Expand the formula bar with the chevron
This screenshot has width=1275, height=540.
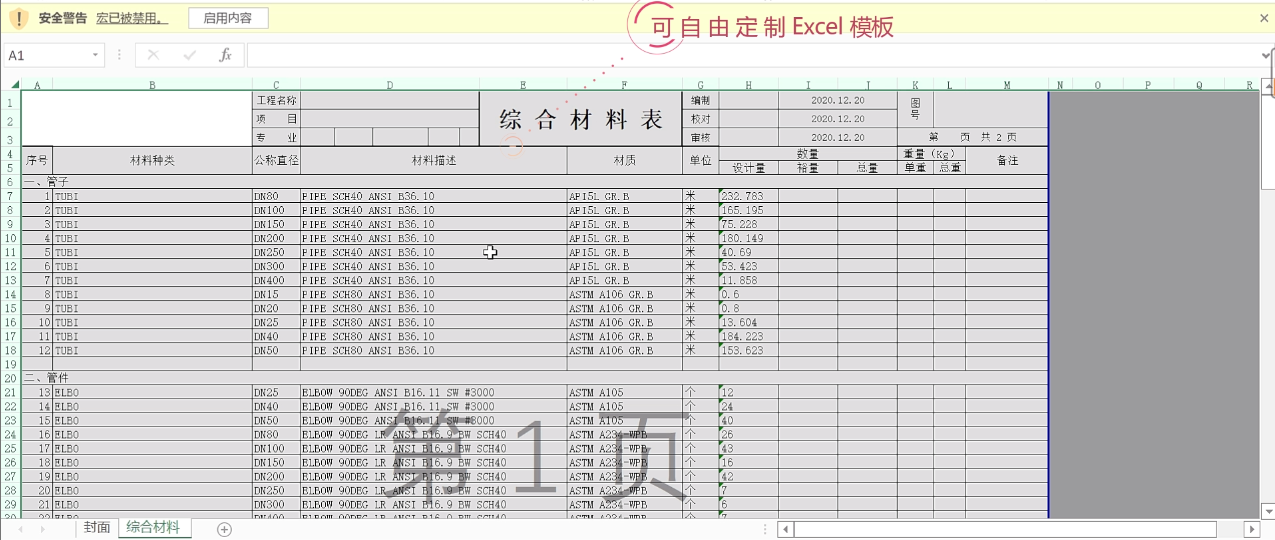(x=1267, y=55)
